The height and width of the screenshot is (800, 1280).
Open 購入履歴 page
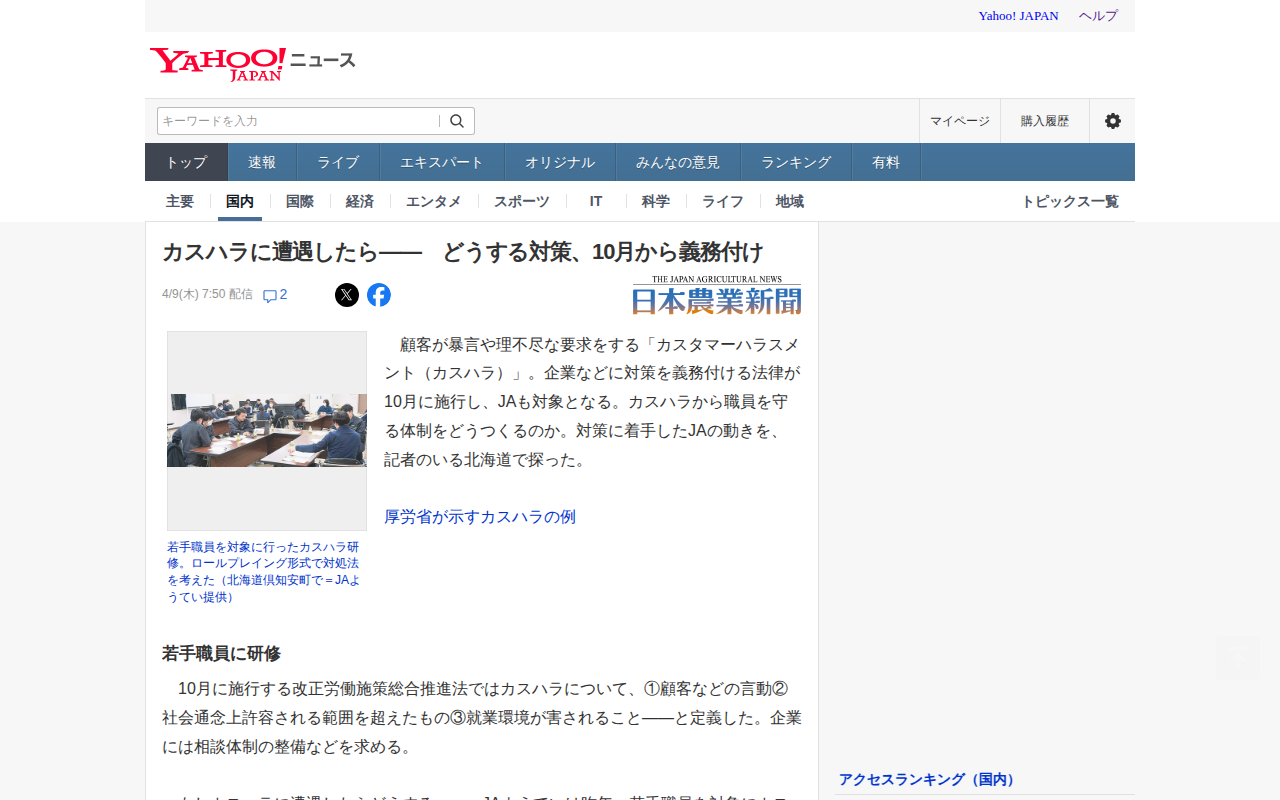click(1045, 121)
